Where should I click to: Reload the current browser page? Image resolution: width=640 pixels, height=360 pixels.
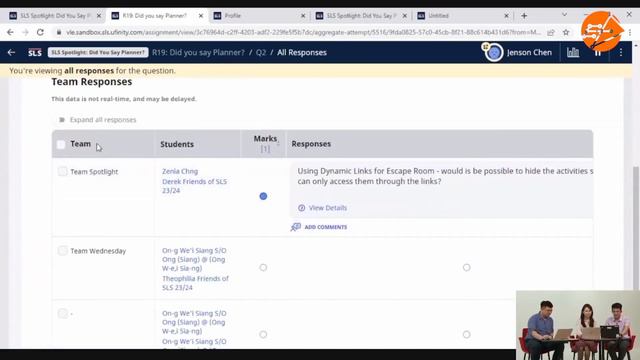40,32
